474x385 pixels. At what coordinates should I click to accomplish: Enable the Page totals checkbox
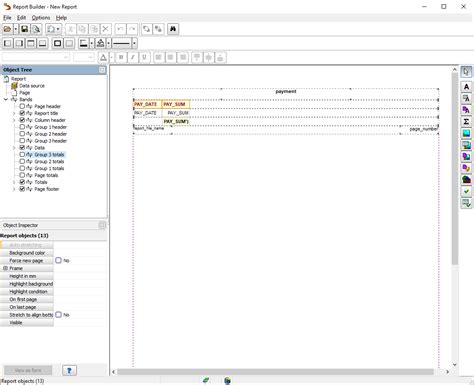[x=22, y=175]
